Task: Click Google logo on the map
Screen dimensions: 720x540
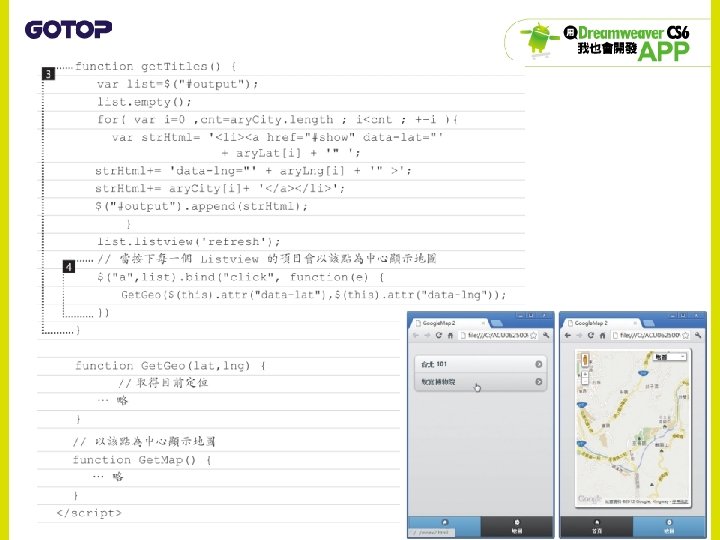Action: point(590,499)
